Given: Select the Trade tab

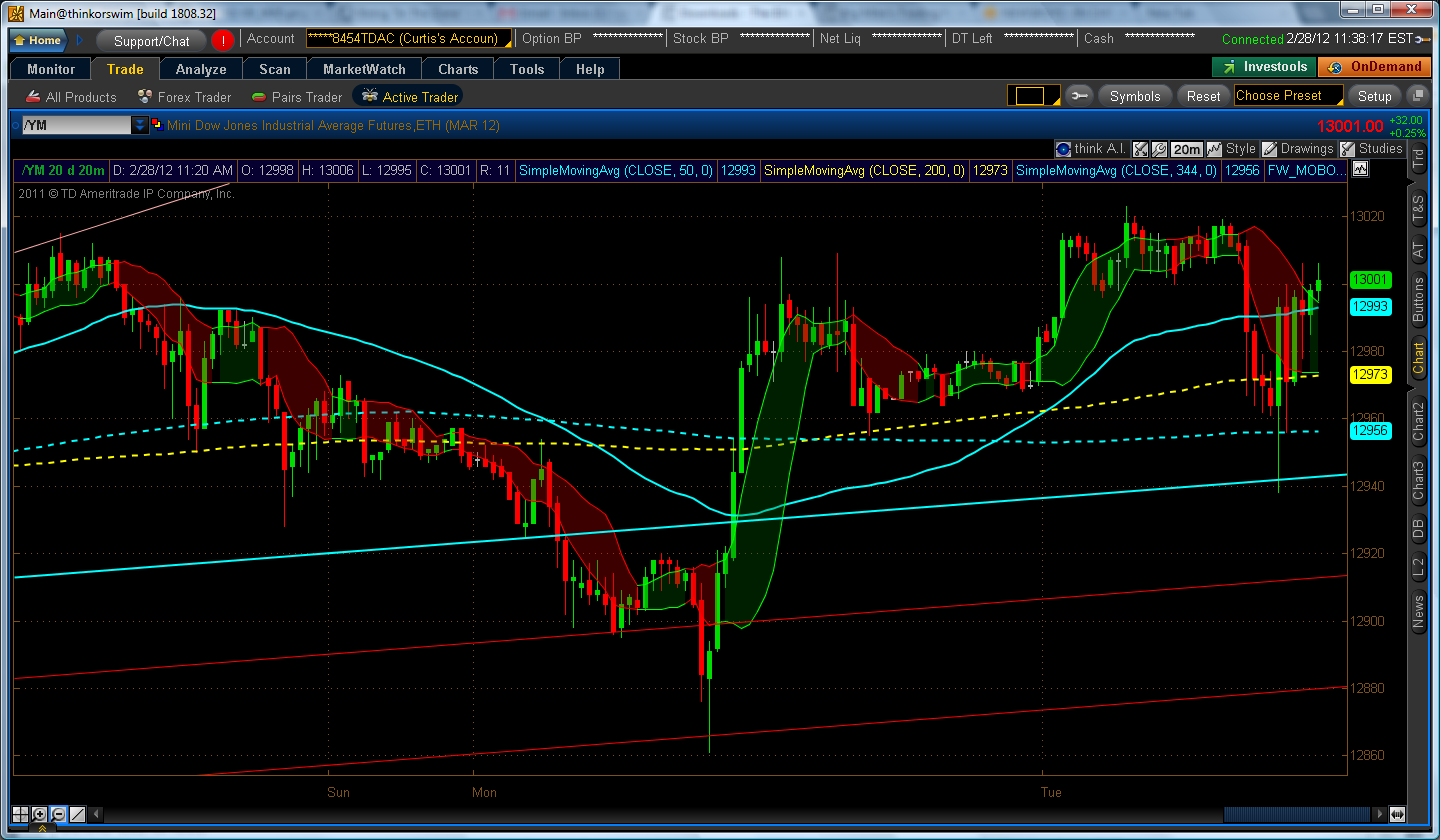Looking at the screenshot, I should click(125, 69).
